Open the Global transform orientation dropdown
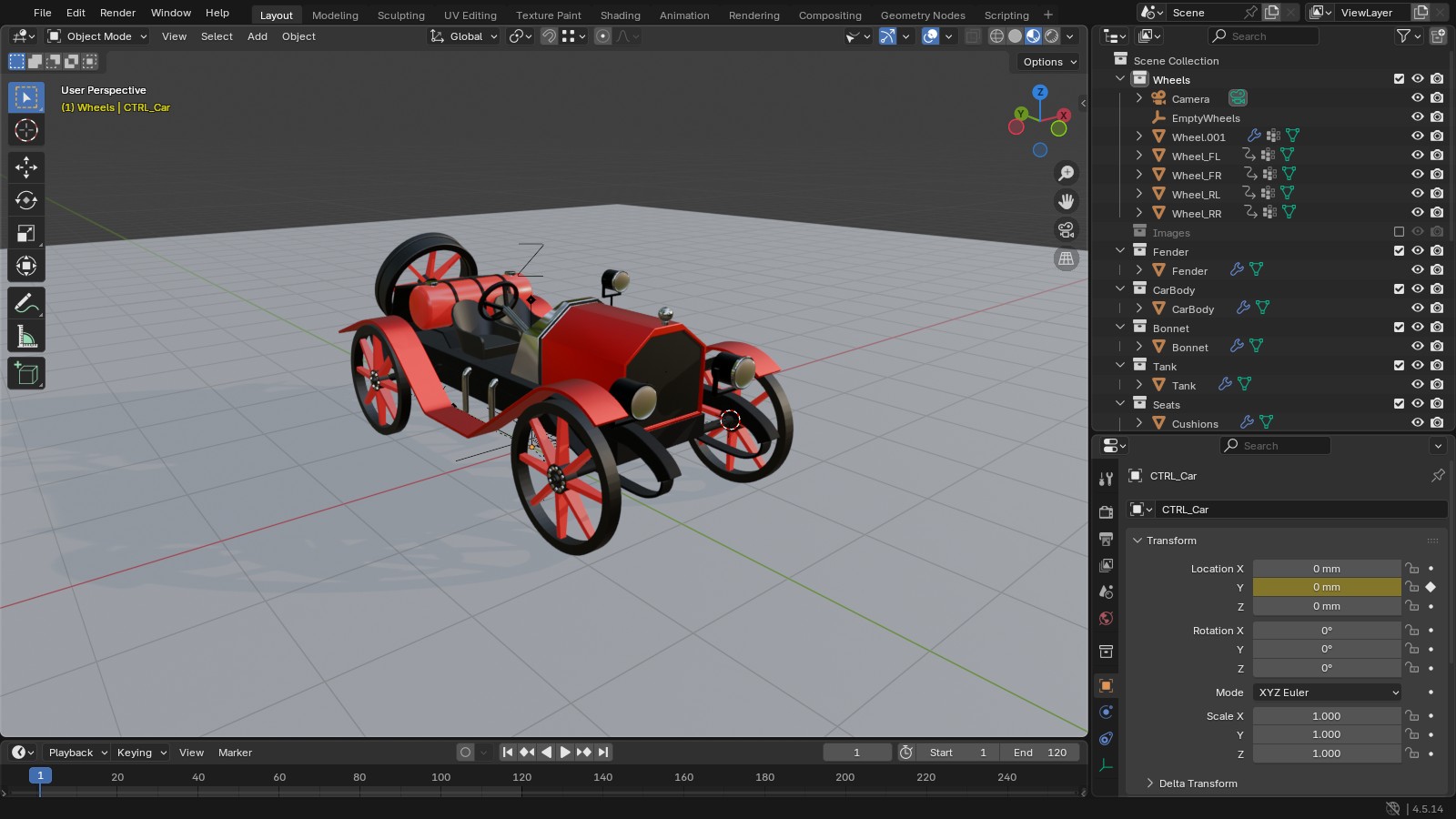 [464, 36]
